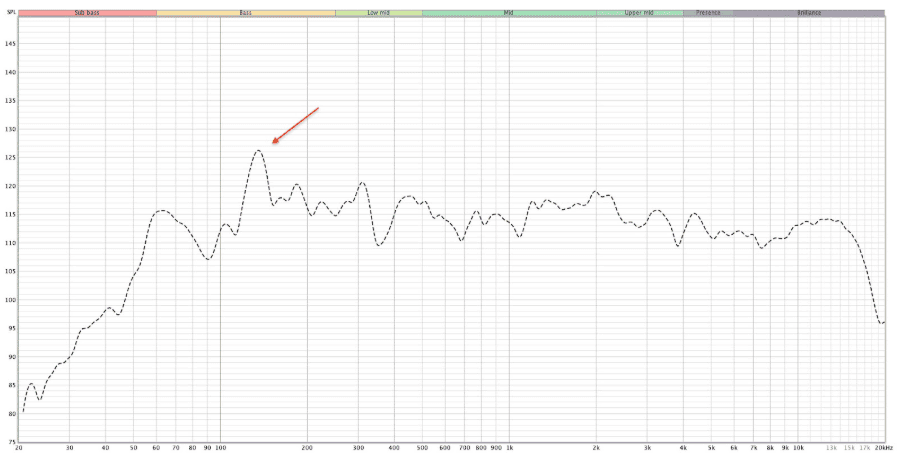Viewport: 900px width, 463px height.
Task: Click the 700 frequency axis label
Action: [464, 448]
